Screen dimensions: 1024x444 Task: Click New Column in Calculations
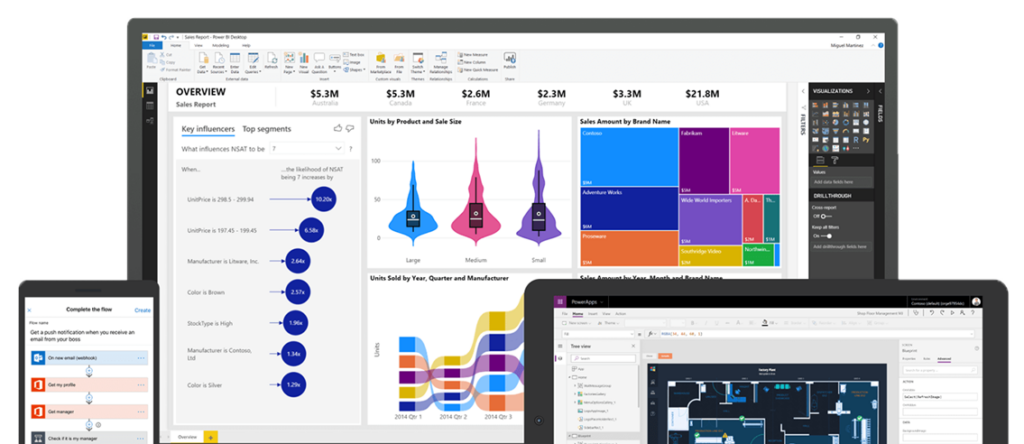tap(472, 62)
